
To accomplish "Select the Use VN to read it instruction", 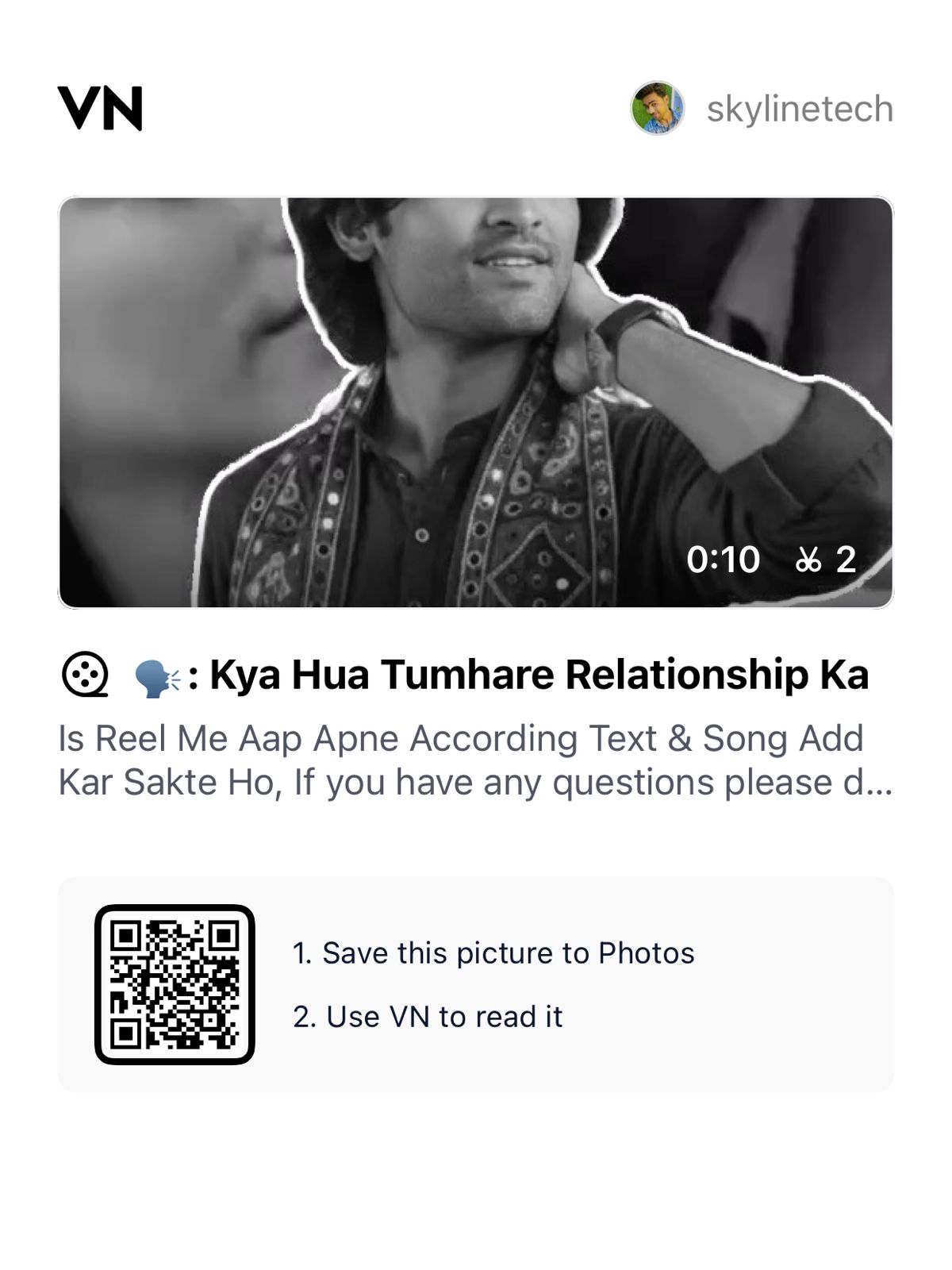I will click(x=430, y=1016).
